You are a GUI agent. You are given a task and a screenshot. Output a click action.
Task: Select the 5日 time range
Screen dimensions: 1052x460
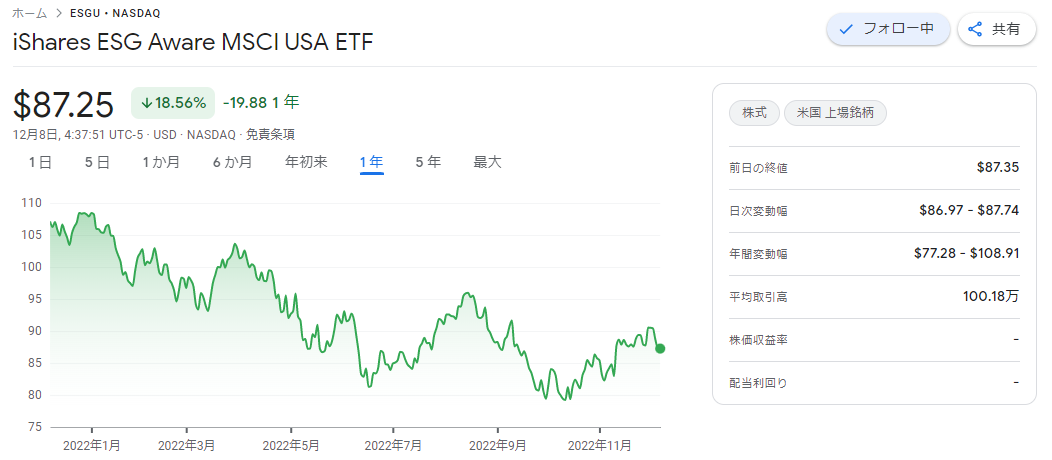97,162
